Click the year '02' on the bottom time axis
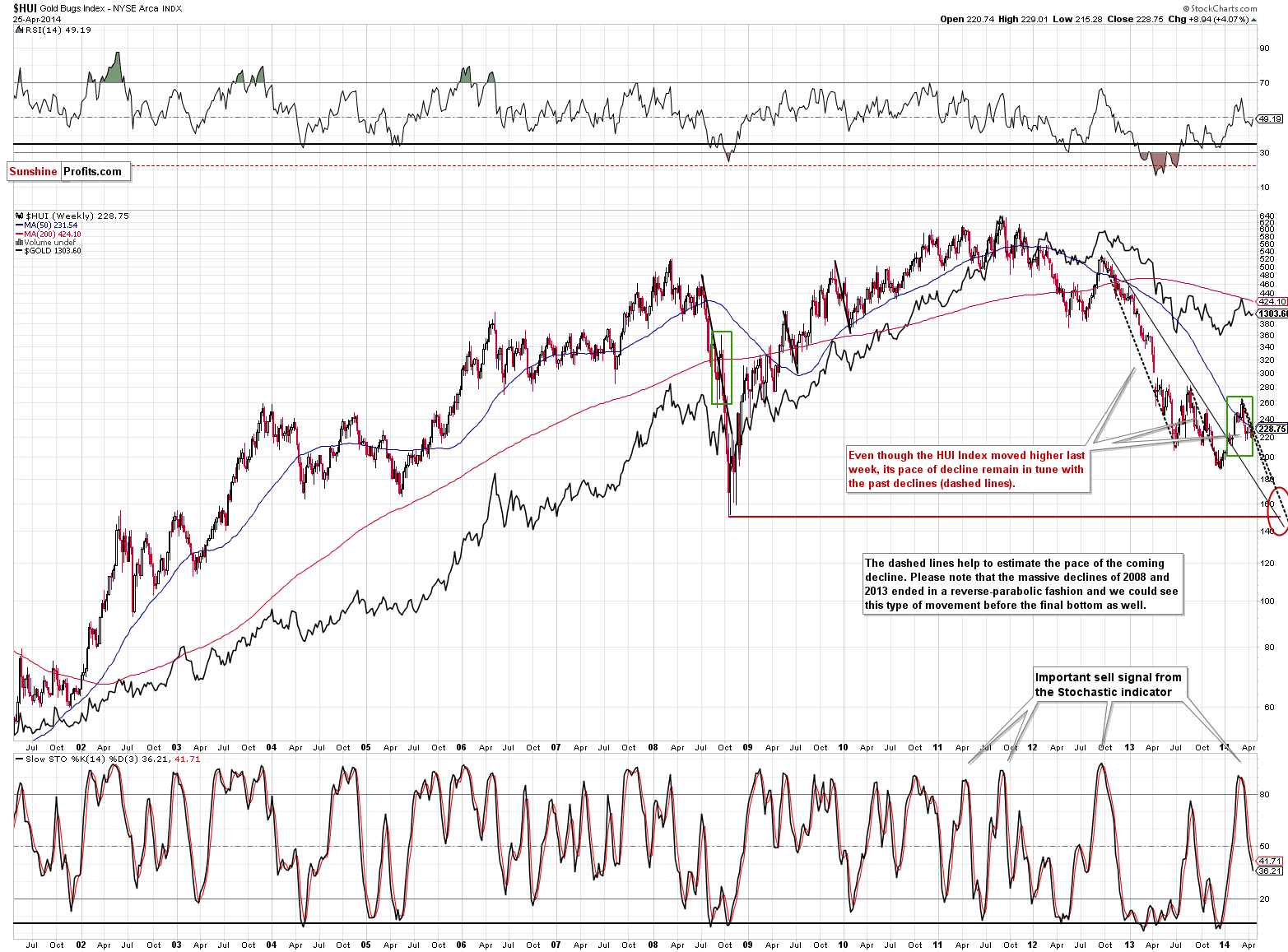The width and height of the screenshot is (1288, 952). pyautogui.click(x=81, y=945)
